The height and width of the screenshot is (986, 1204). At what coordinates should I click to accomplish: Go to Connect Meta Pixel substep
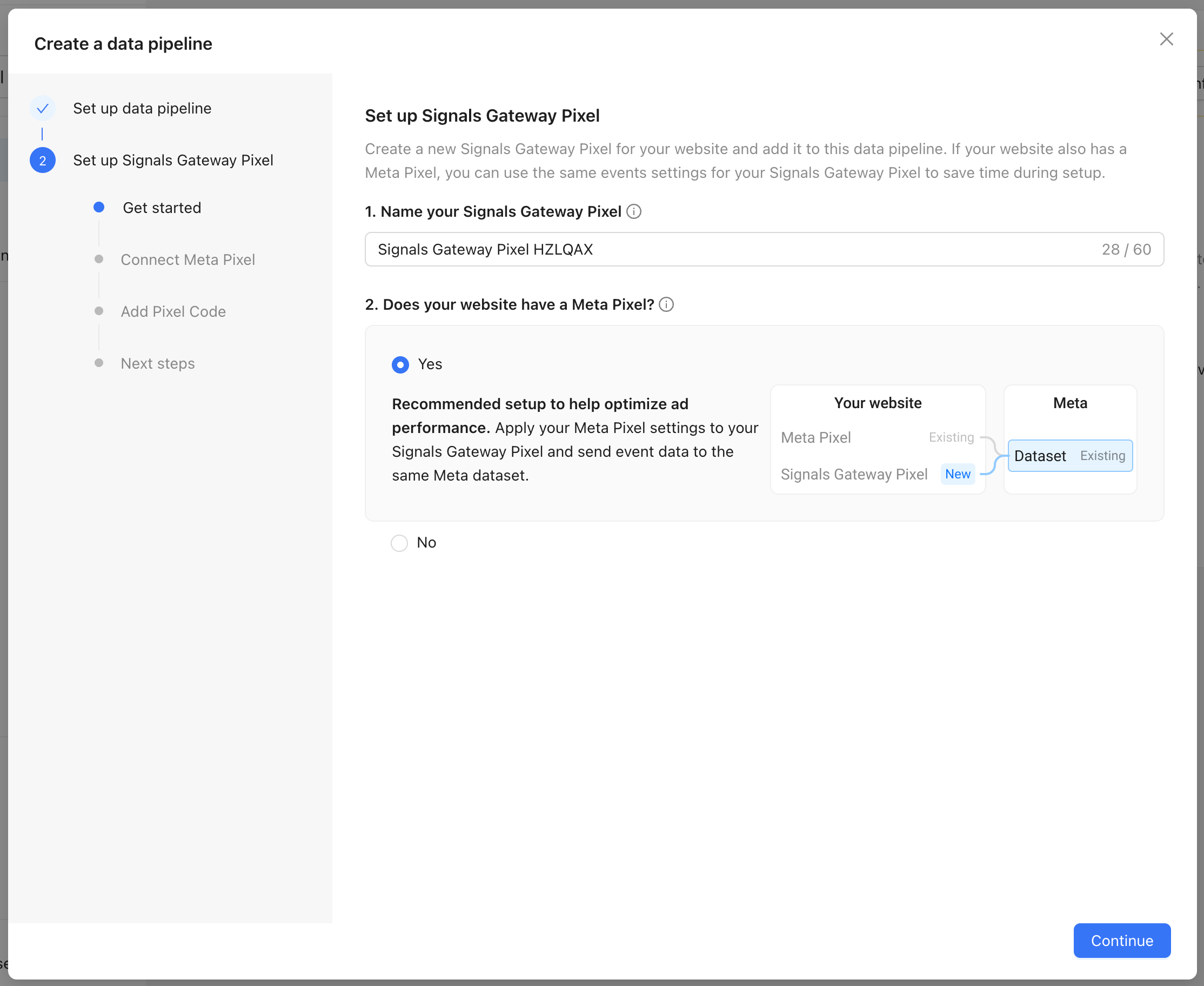(188, 259)
